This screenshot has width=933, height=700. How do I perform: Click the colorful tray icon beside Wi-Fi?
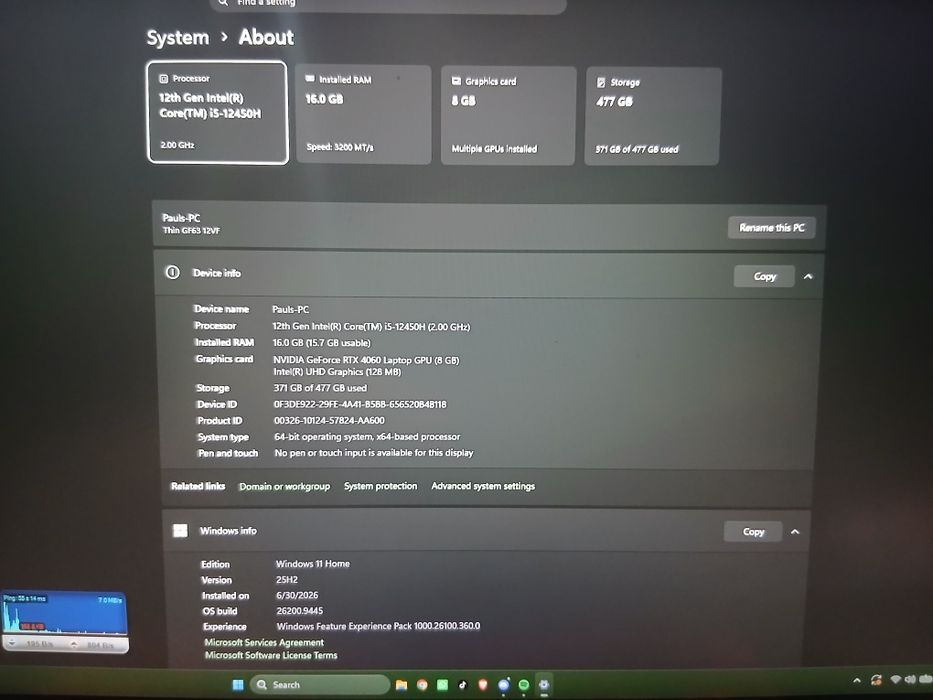[876, 680]
